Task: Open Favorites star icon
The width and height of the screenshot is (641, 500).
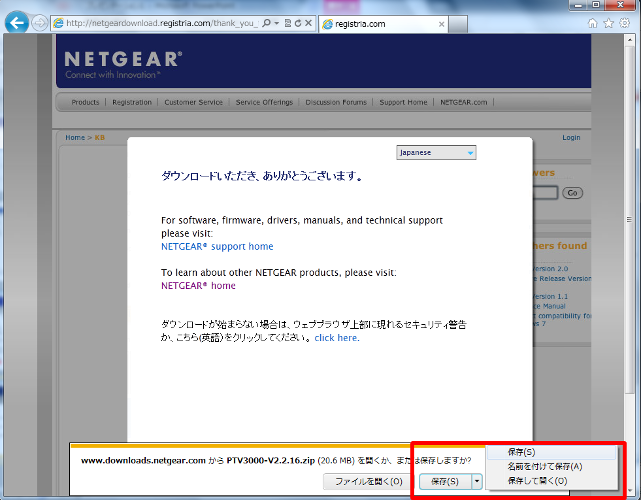Action: (609, 23)
